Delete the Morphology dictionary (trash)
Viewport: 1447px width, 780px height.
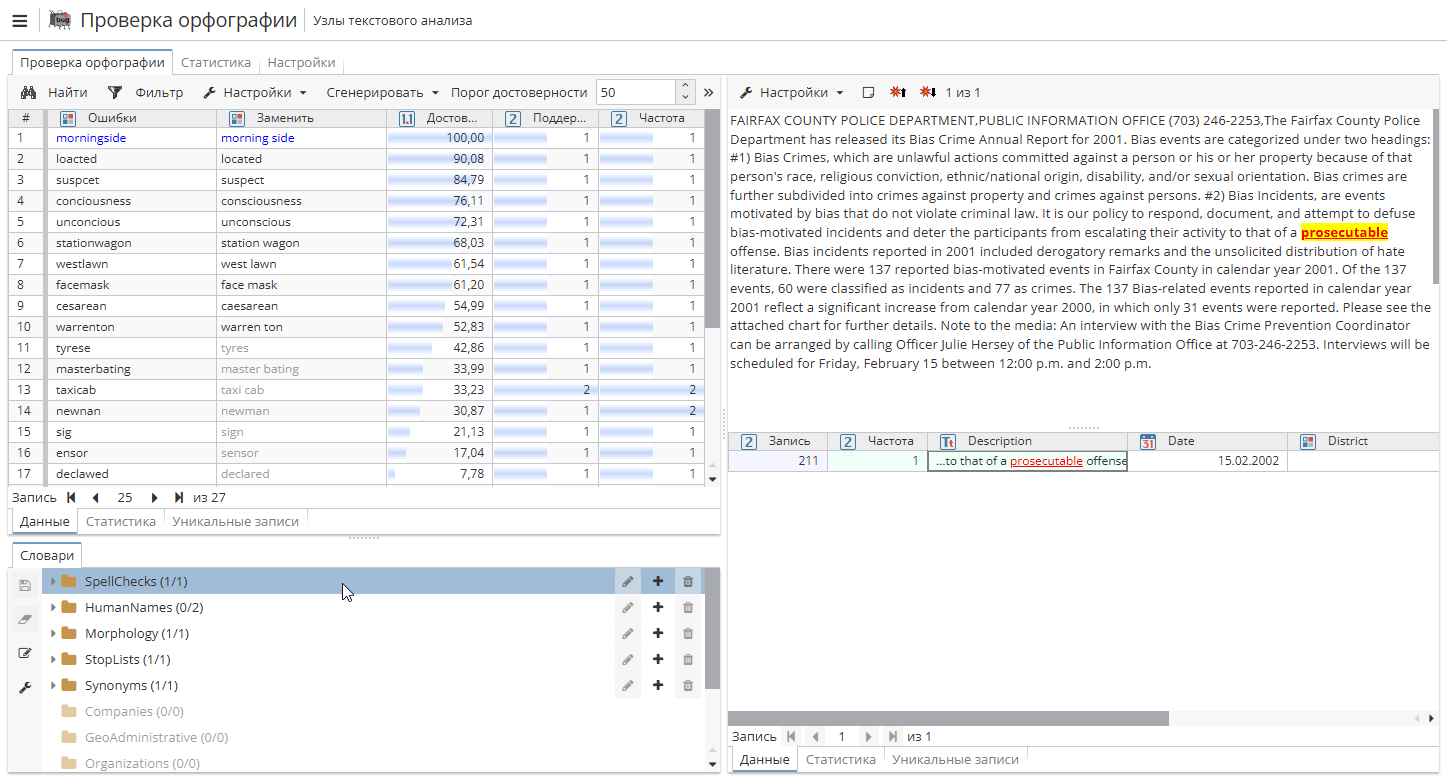click(688, 633)
